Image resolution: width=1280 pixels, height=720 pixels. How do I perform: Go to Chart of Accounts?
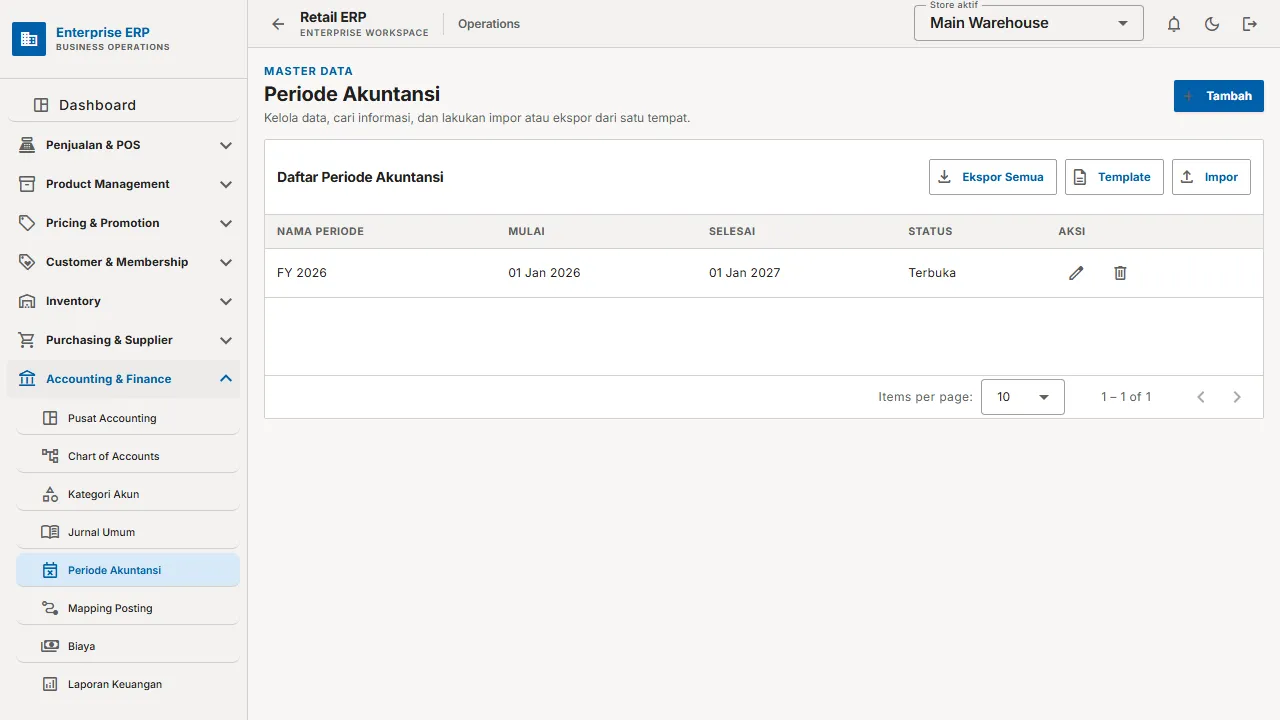128,456
